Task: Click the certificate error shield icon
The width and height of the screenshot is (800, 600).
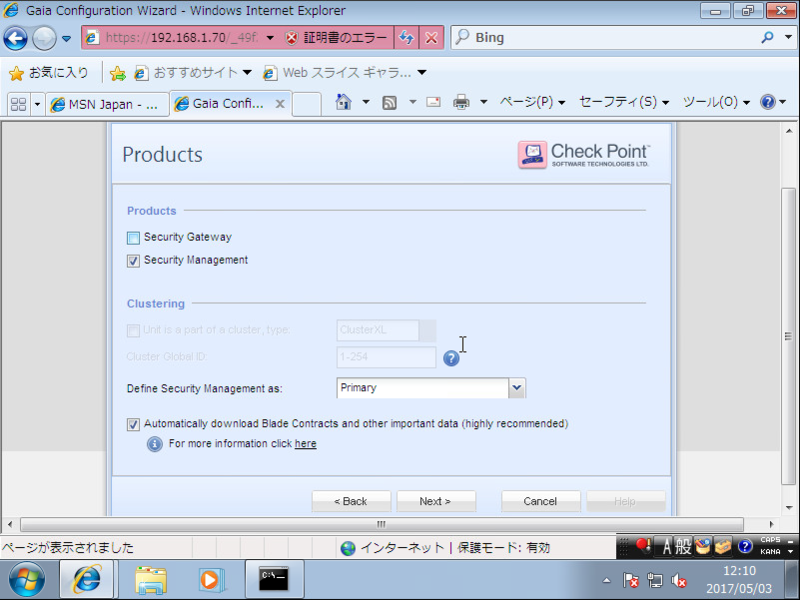Action: [291, 38]
